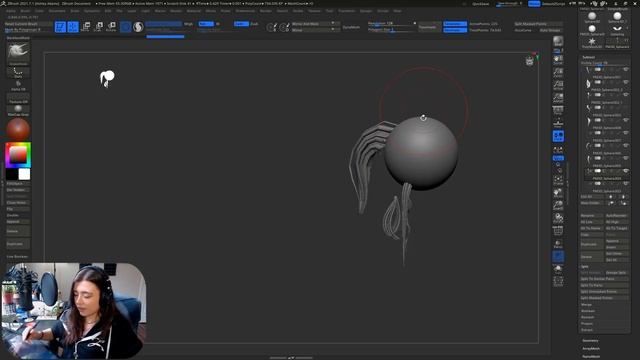640x360 pixels.
Task: Toggle Local symmetry blue button
Action: 558,136
